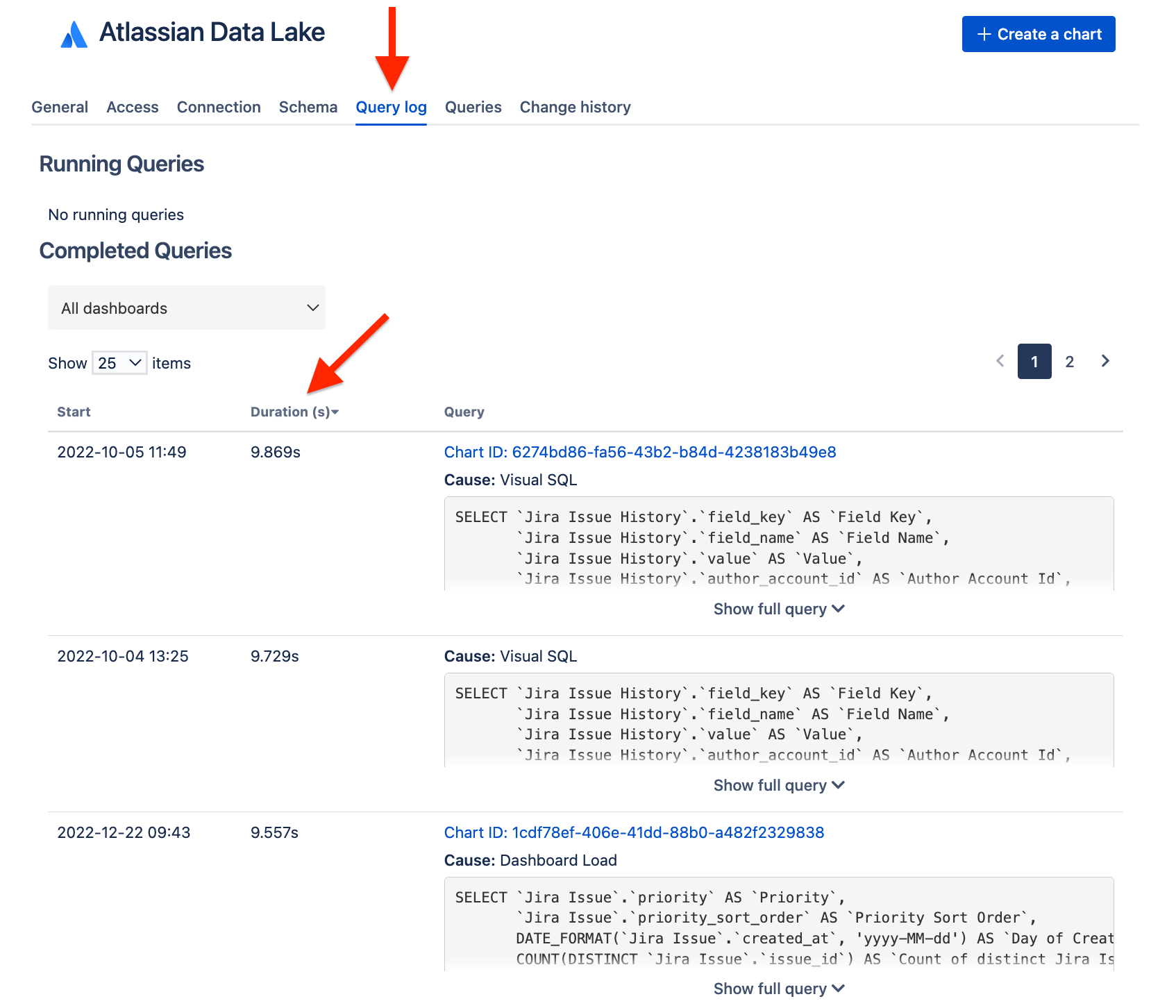Click the Completed Queries heading
Screen dimensions: 1176x1008
[135, 251]
